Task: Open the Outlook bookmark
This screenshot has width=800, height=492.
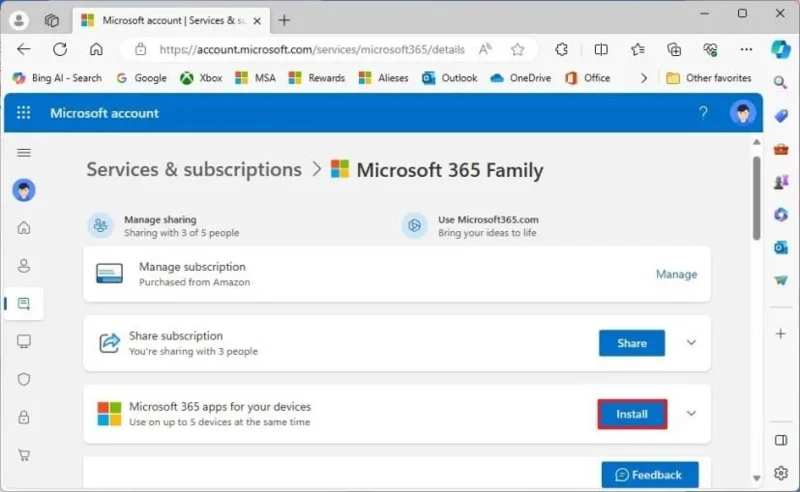Action: (x=449, y=78)
